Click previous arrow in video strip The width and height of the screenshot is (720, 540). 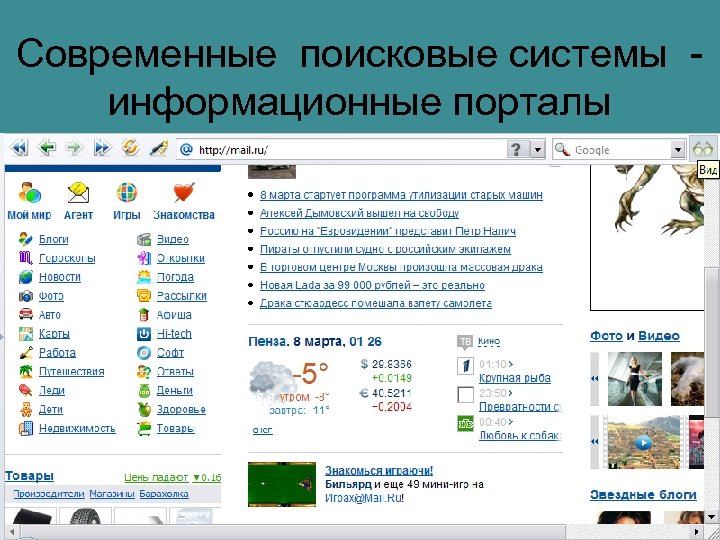point(595,442)
